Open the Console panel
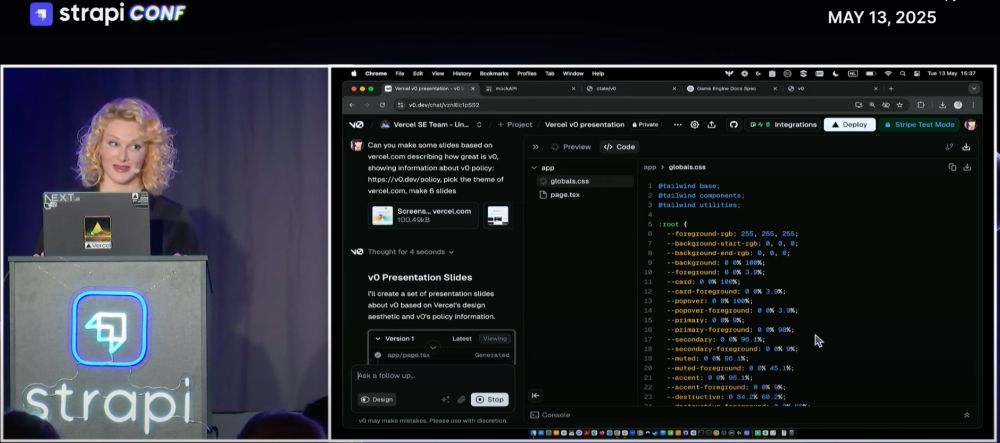 [550, 415]
